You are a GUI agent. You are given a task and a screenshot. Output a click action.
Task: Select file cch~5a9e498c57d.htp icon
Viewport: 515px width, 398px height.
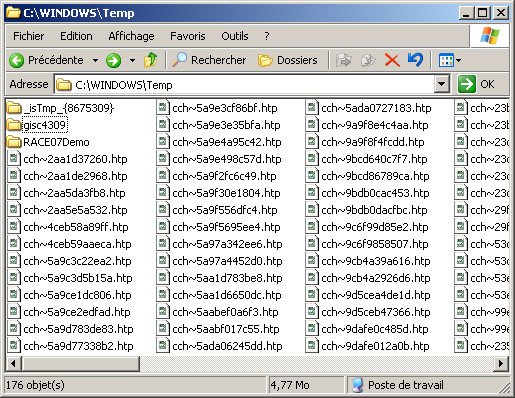point(163,159)
